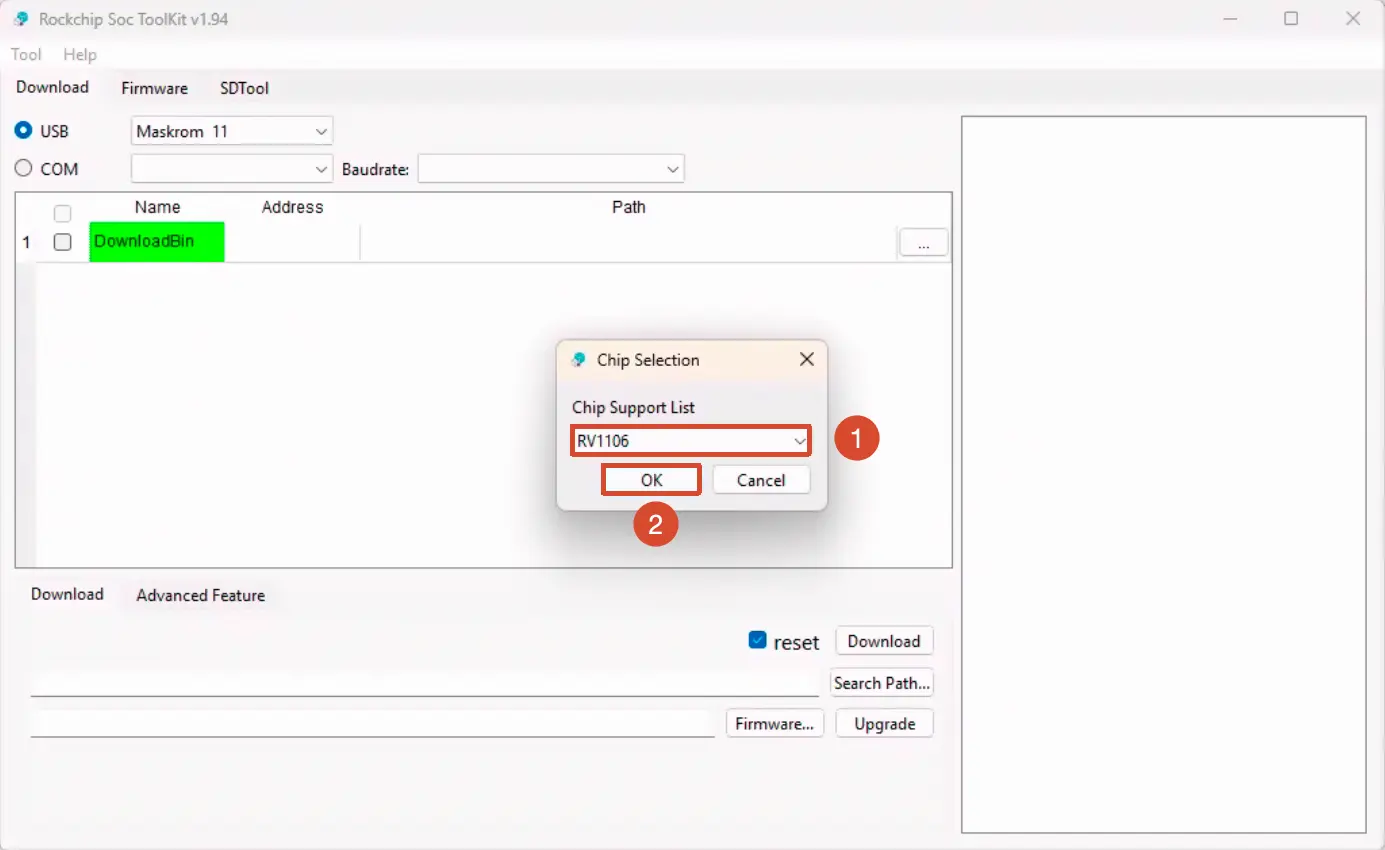Open the COM port dropdown
This screenshot has height=850, width=1385.
(232, 169)
